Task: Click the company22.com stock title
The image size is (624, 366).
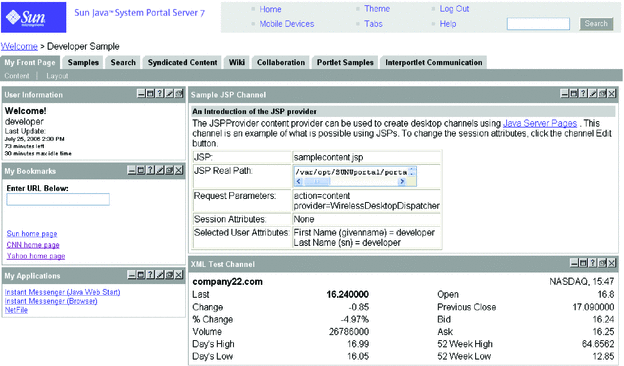Action: pos(228,282)
